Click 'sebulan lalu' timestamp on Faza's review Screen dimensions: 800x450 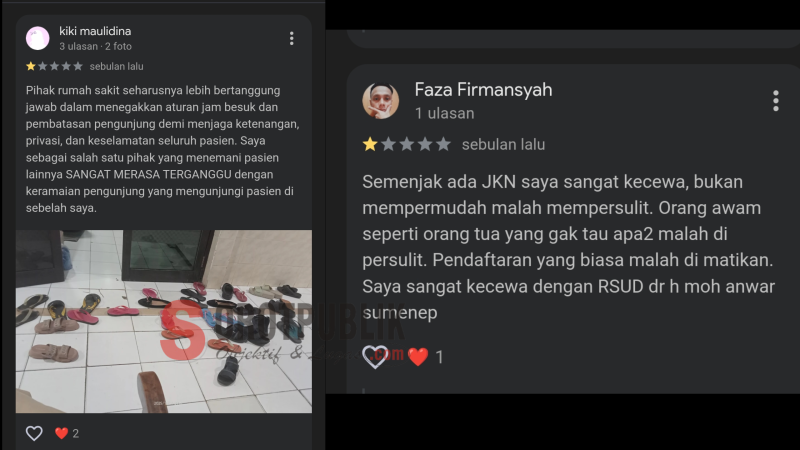click(x=503, y=145)
